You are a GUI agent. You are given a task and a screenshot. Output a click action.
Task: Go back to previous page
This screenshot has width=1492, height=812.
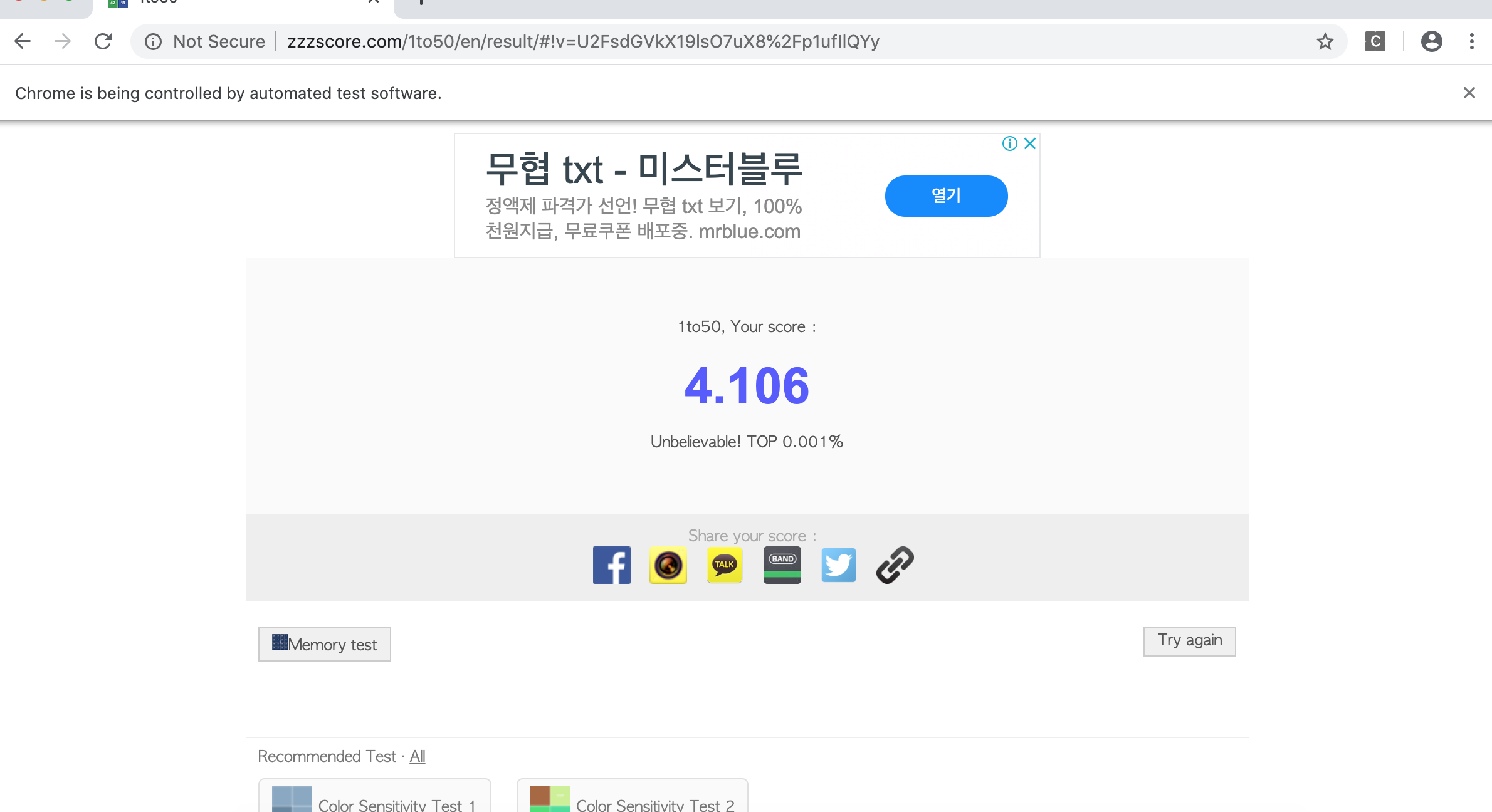click(23, 42)
